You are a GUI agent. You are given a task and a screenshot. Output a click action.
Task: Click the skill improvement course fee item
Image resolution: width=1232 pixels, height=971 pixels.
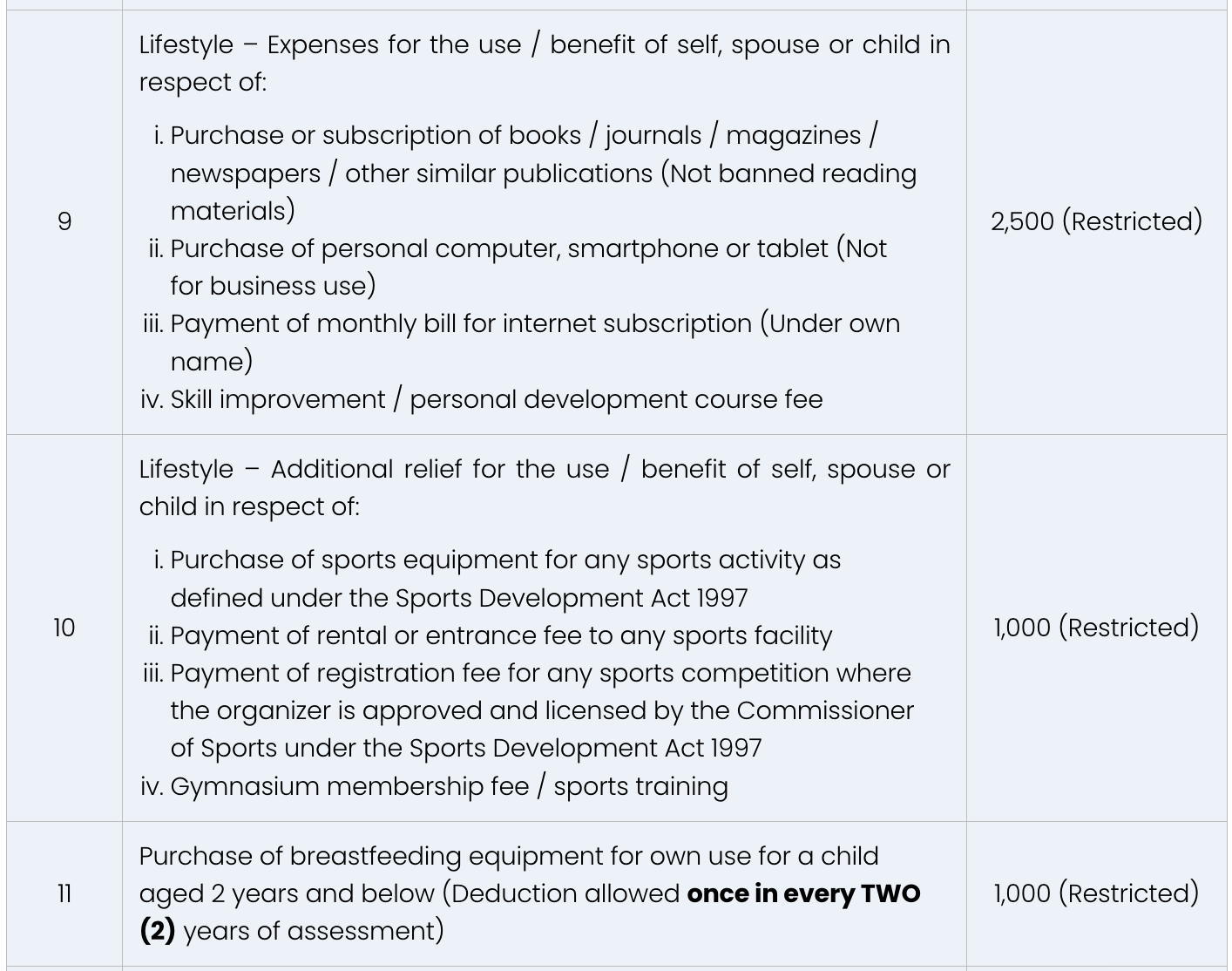482,399
